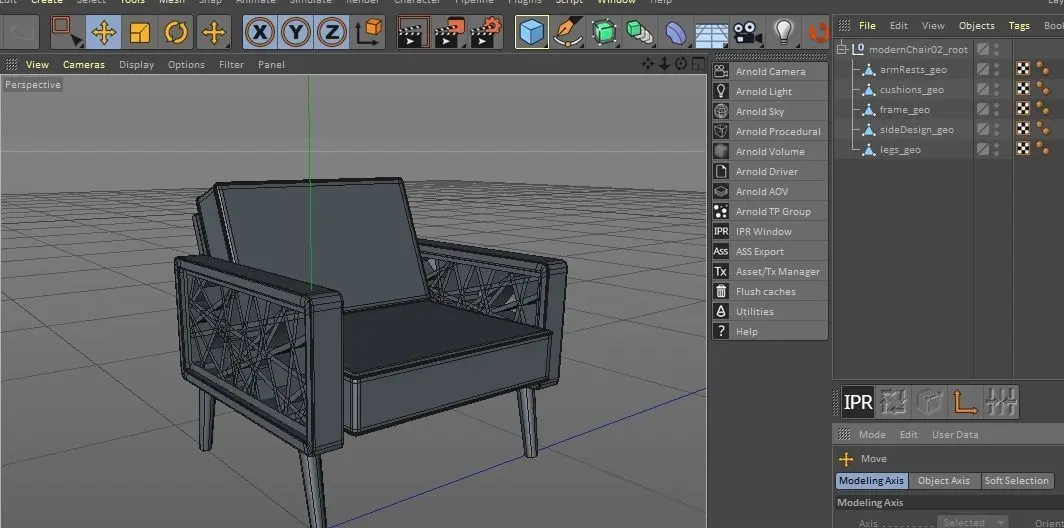Choose Arnold Procedural menu entry

[x=770, y=132]
